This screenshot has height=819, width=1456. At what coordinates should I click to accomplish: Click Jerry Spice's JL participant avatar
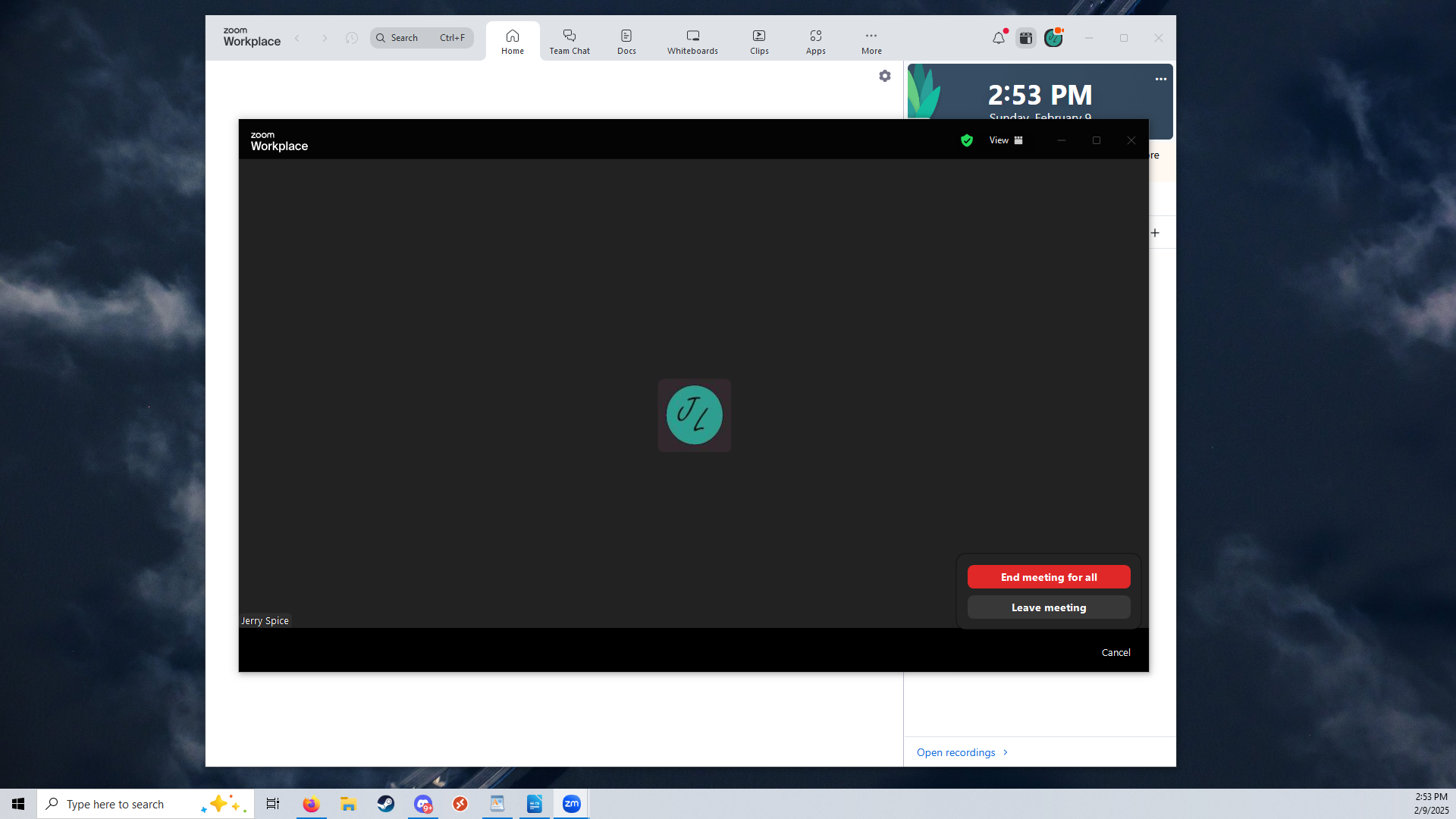694,415
